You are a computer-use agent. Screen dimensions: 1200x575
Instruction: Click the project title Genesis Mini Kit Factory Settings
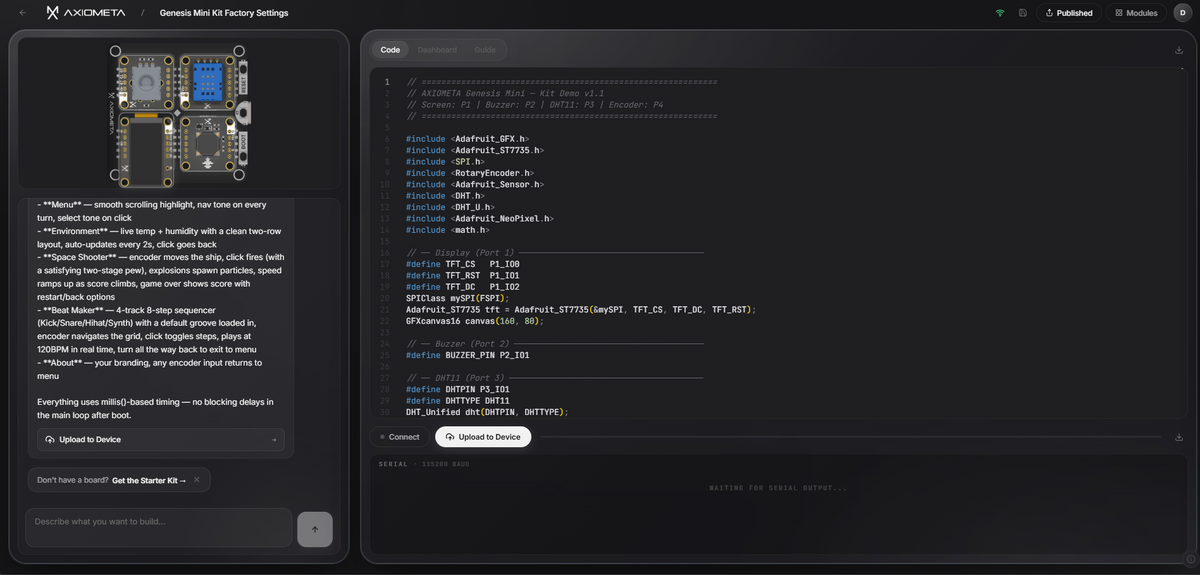[224, 13]
